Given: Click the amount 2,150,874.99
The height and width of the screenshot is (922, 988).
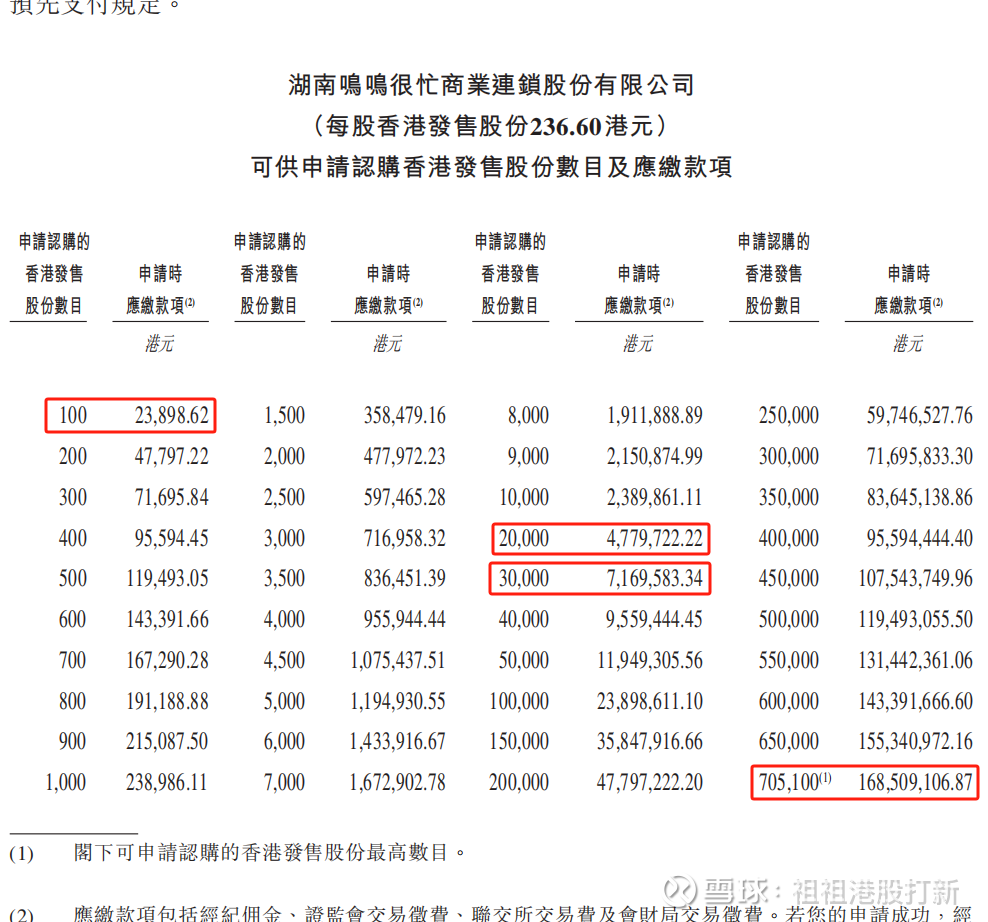Looking at the screenshot, I should (655, 456).
